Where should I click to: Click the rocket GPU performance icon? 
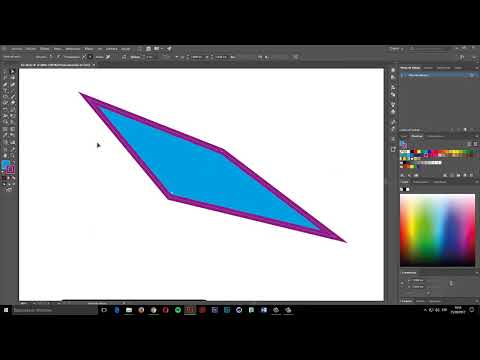[x=169, y=49]
